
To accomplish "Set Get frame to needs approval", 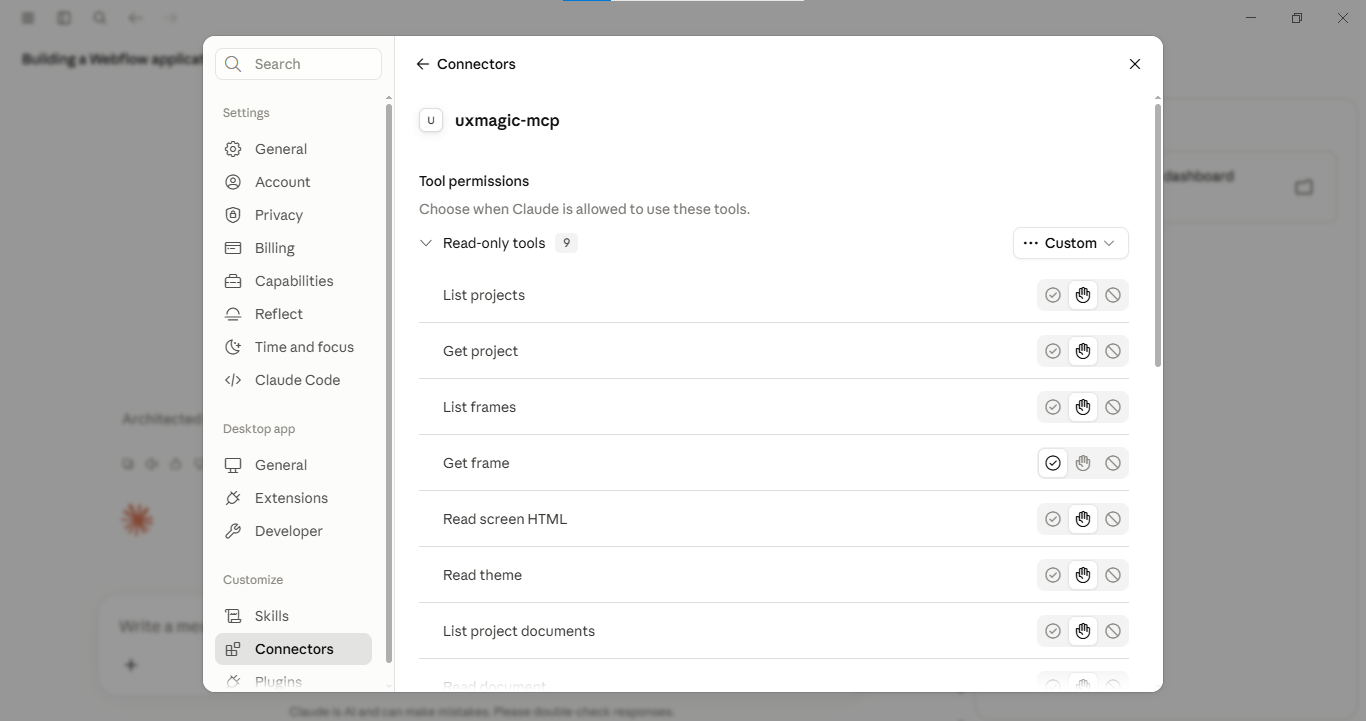I will tap(1083, 463).
